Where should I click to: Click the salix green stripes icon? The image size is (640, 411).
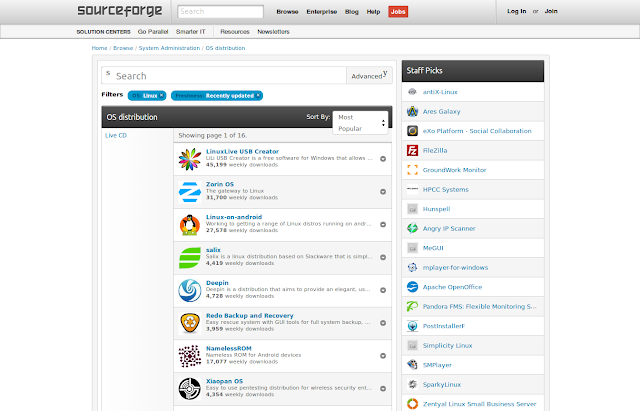(190, 258)
